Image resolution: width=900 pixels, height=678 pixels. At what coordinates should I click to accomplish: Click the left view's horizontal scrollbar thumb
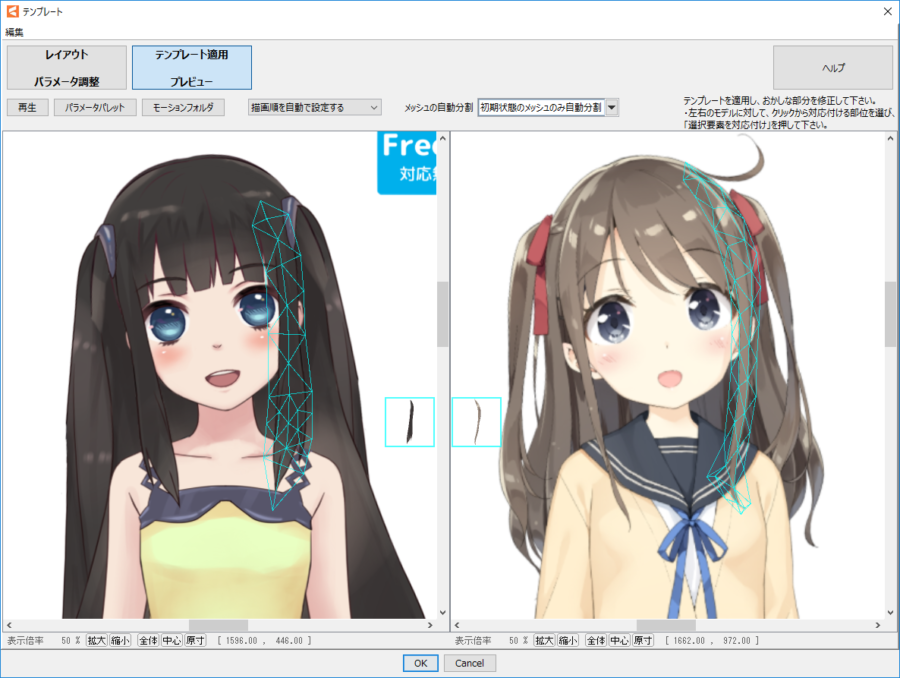click(218, 625)
